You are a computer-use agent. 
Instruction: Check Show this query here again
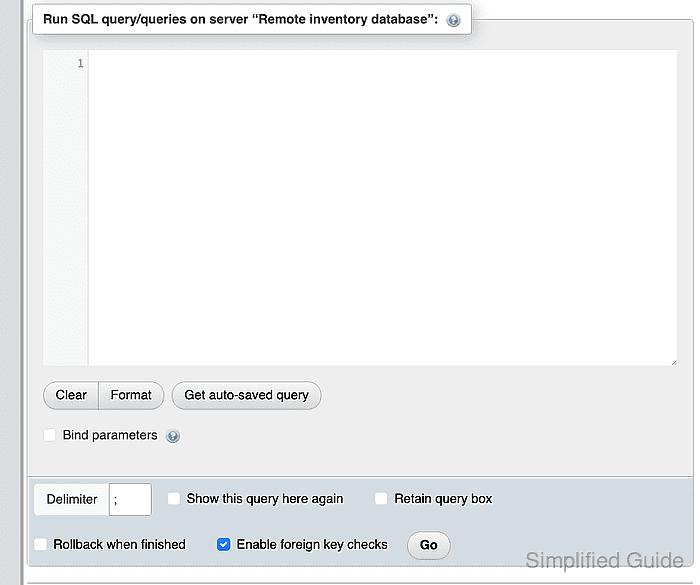(174, 498)
